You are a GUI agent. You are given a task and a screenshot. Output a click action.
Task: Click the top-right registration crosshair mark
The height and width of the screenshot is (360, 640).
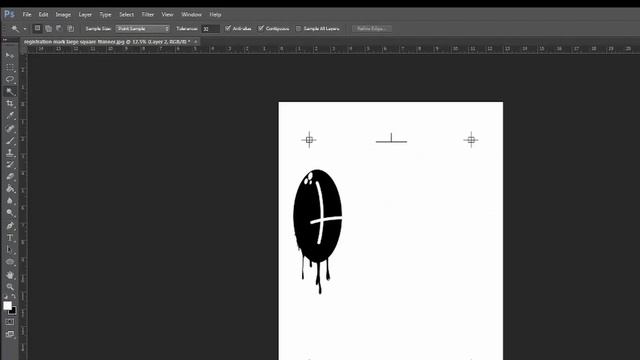tap(471, 140)
